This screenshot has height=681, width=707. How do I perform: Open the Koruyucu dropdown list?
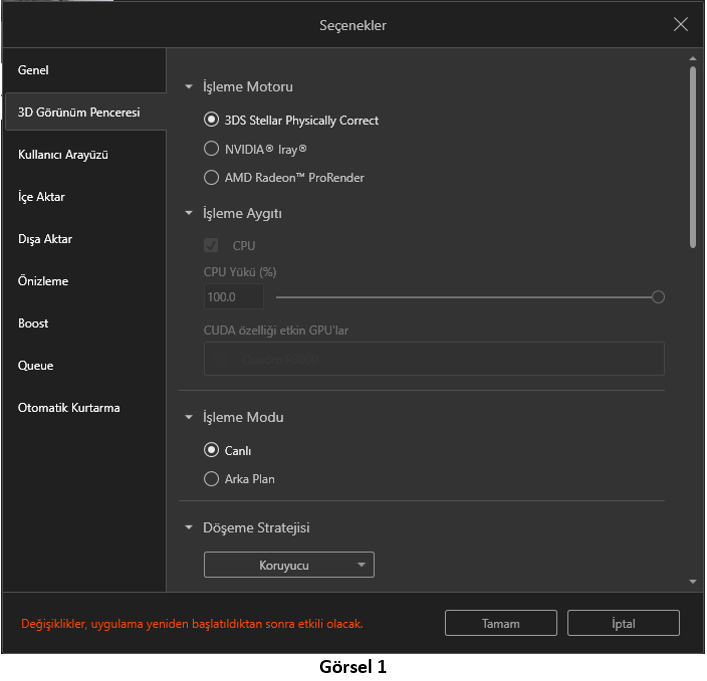coord(289,565)
